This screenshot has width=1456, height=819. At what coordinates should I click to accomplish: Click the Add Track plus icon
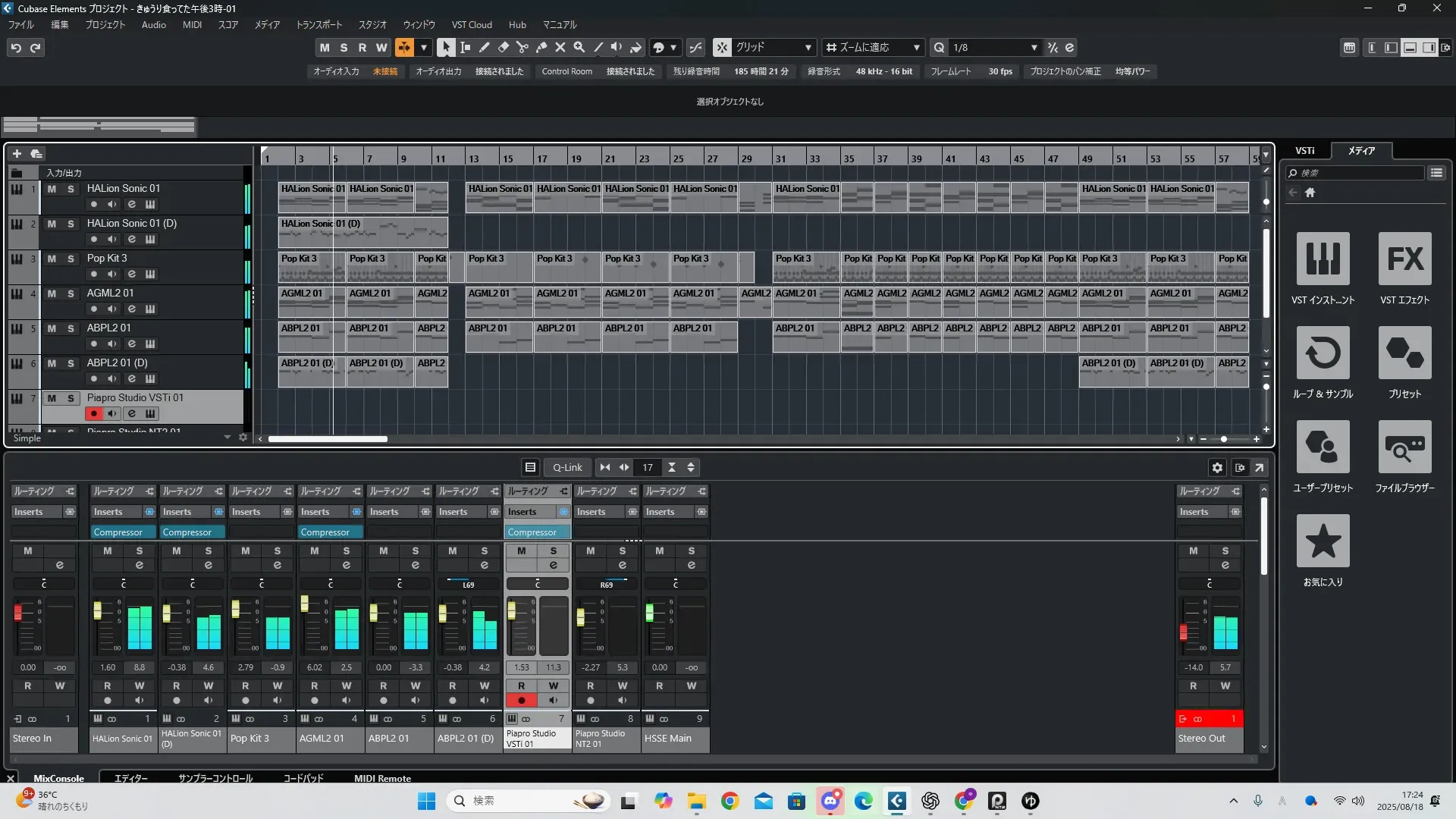point(17,153)
